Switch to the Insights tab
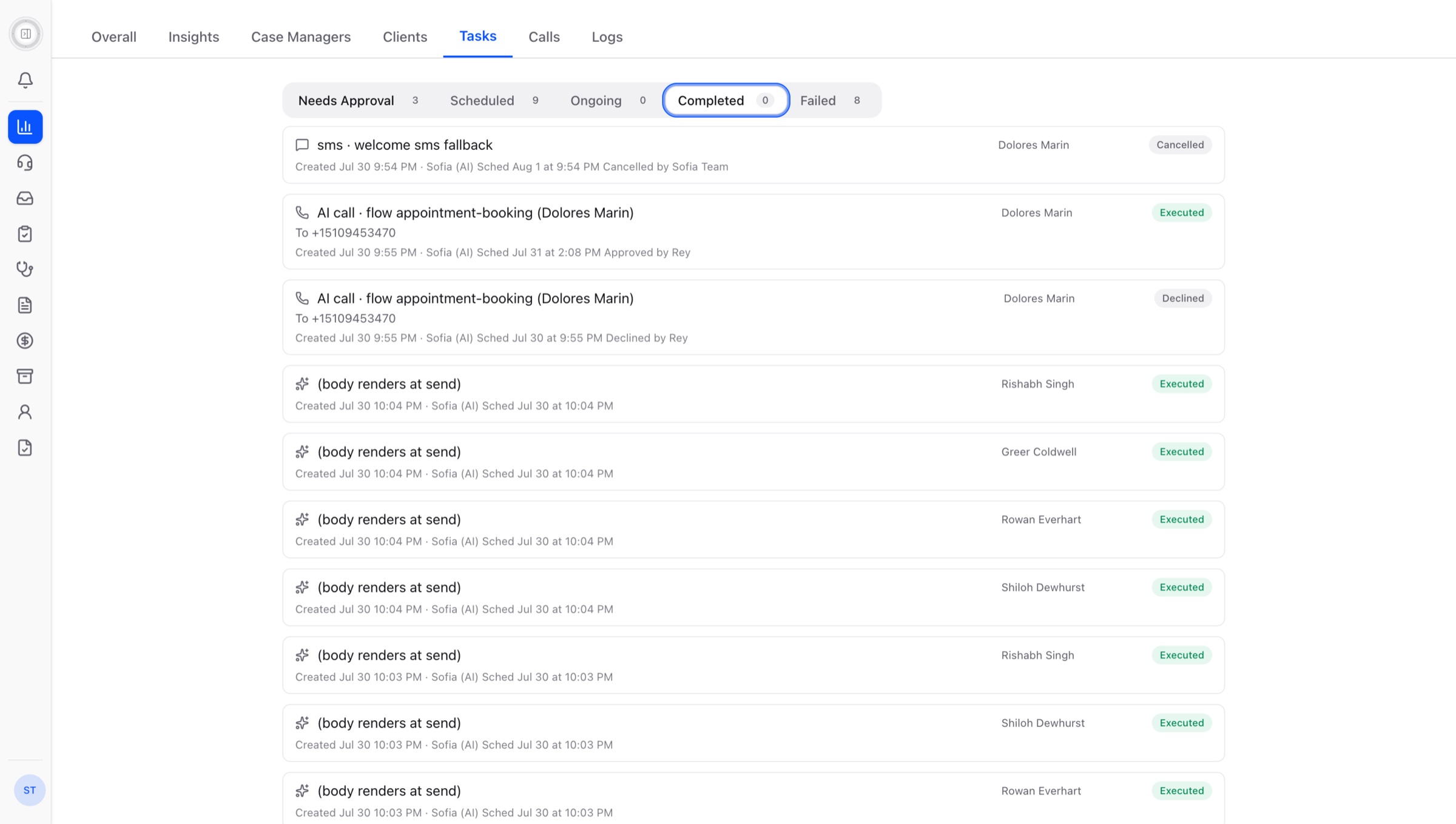Image resolution: width=1456 pixels, height=824 pixels. click(194, 36)
